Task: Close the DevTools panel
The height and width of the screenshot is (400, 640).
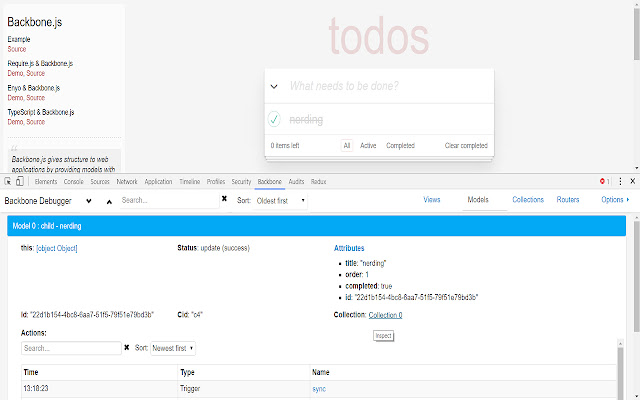Action: pyautogui.click(x=633, y=181)
